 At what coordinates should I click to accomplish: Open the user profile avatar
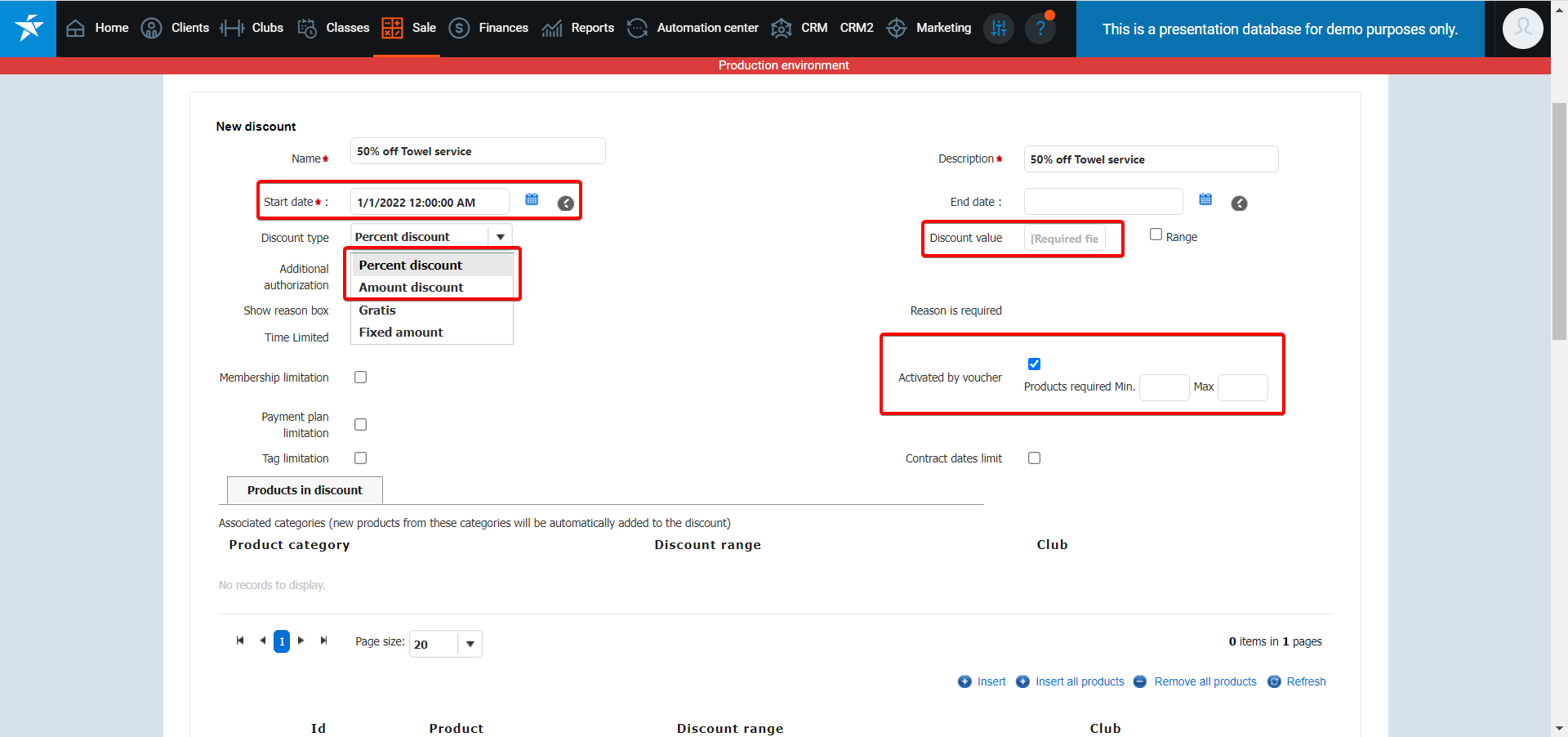[x=1522, y=29]
